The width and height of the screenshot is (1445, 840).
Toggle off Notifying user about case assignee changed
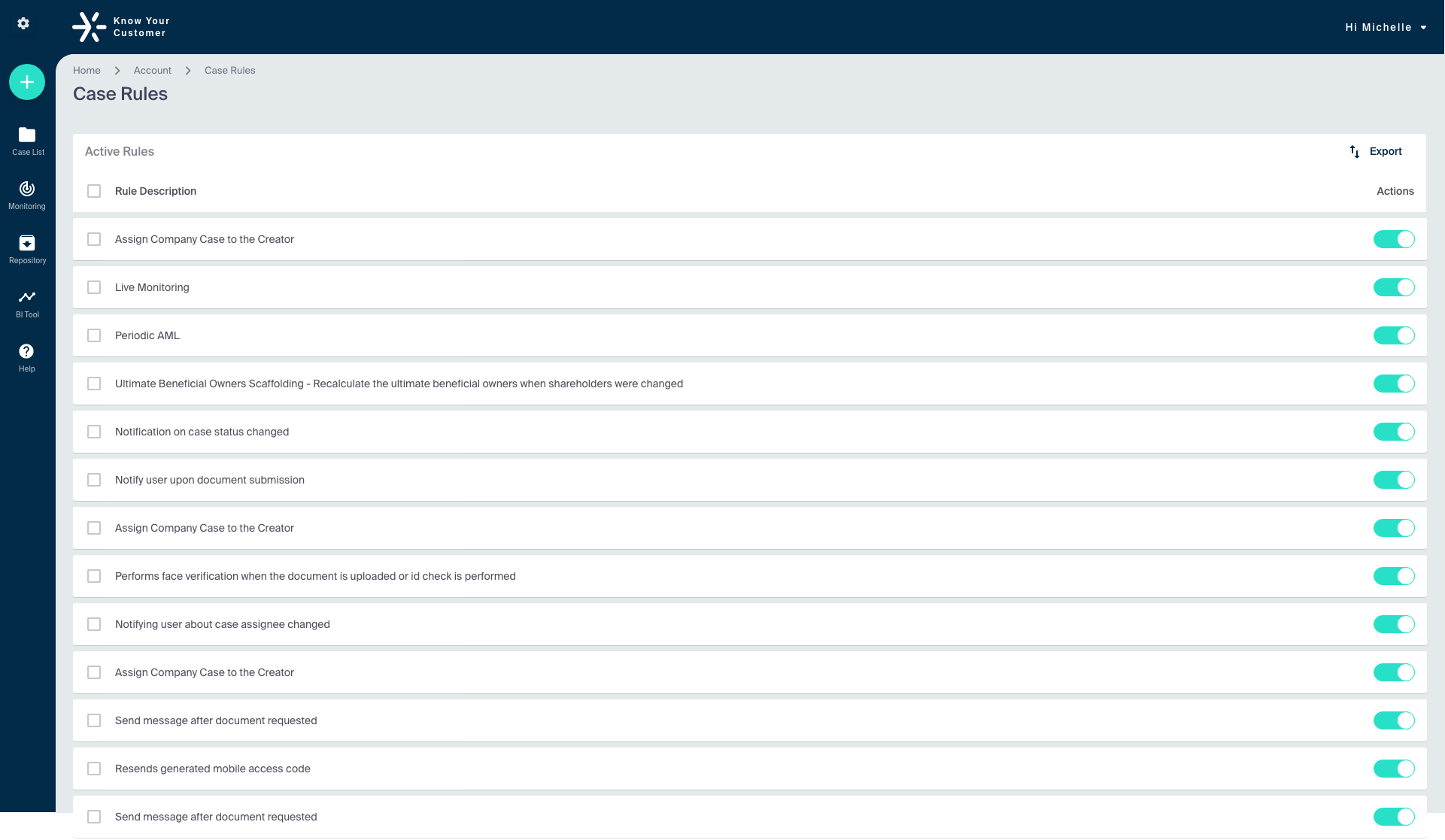[1394, 624]
